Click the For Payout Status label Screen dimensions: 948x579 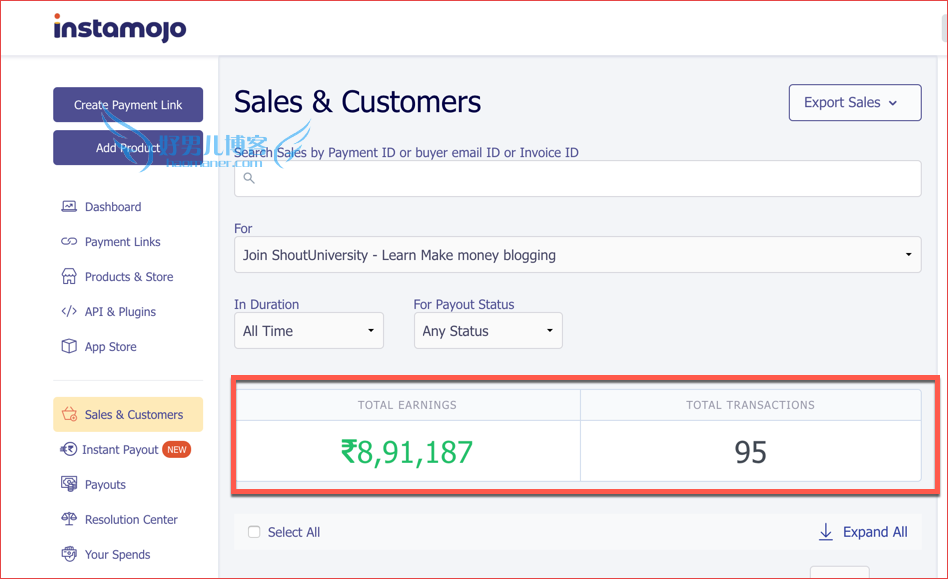point(464,305)
